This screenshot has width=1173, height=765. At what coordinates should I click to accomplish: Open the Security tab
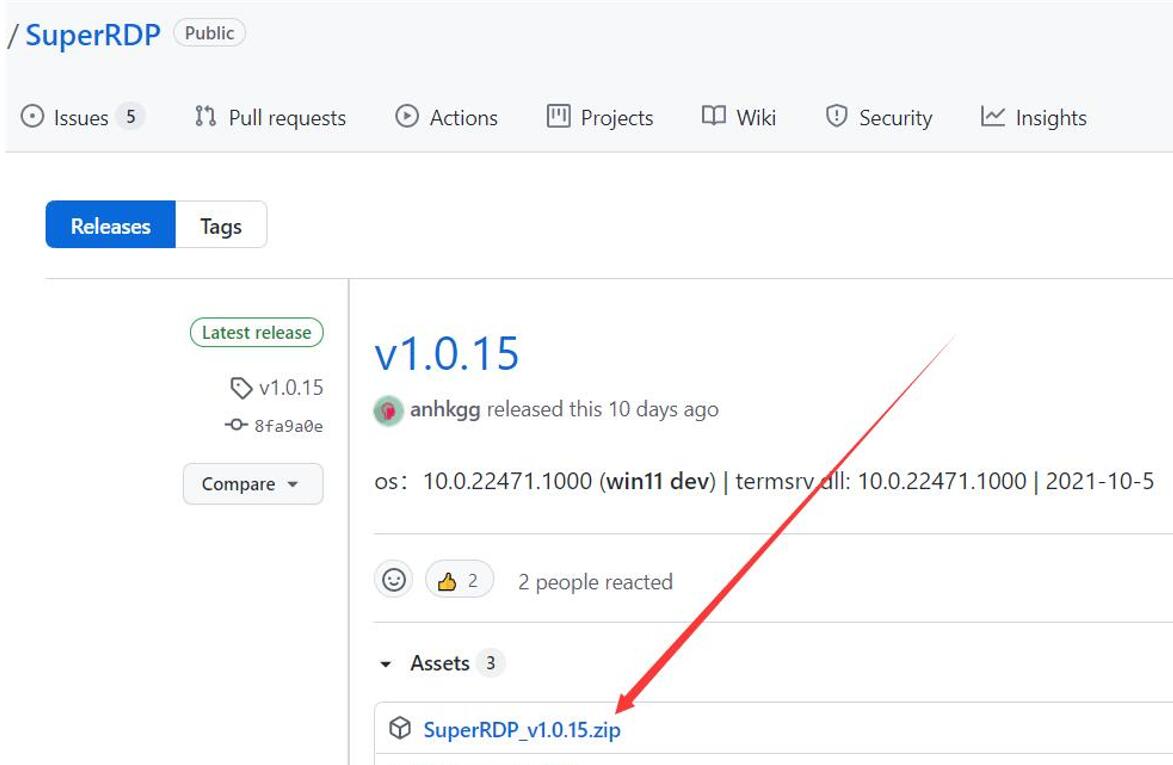pyautogui.click(x=879, y=117)
